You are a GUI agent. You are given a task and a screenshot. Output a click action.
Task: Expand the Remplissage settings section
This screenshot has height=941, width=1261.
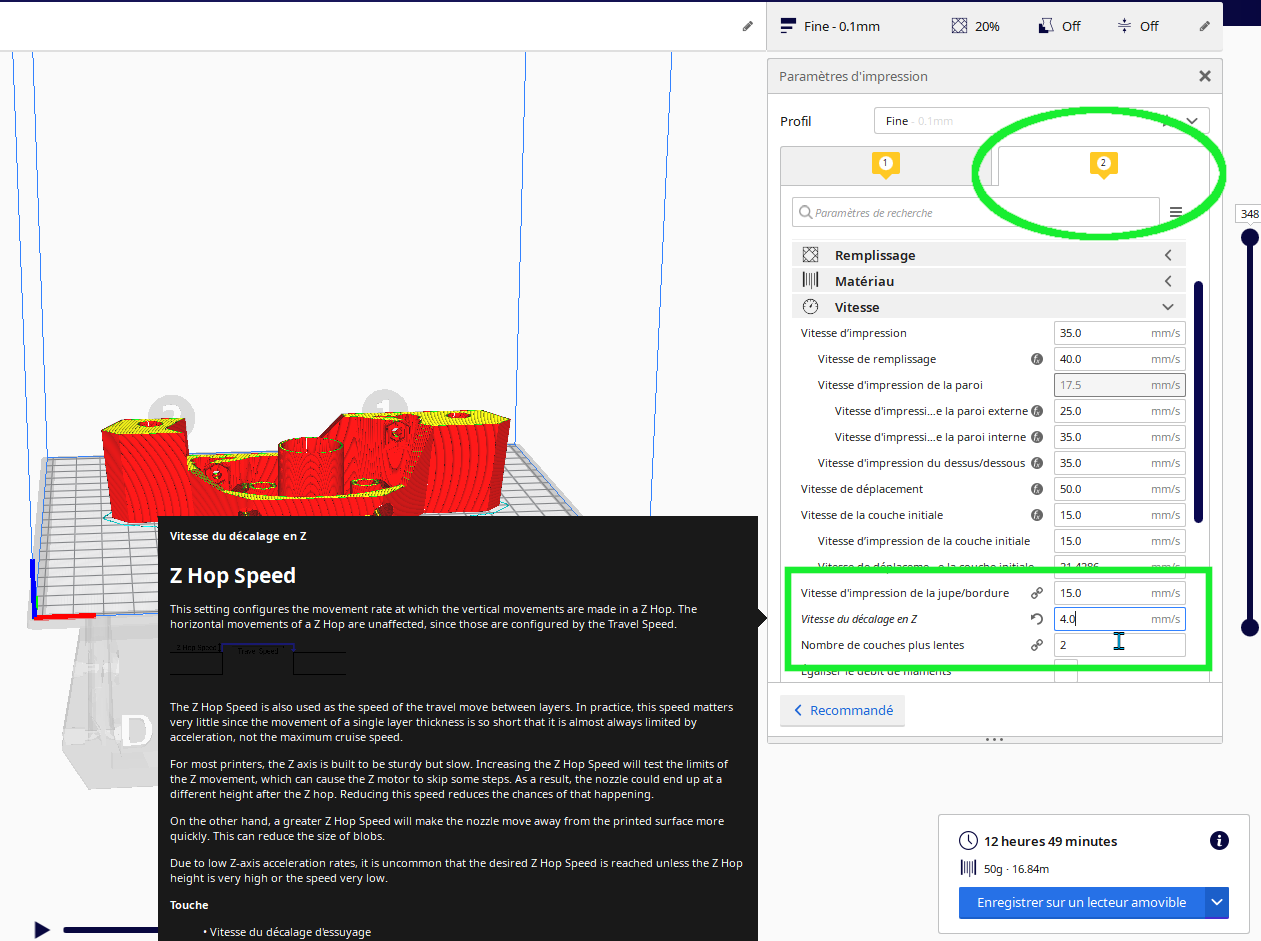pos(1167,255)
